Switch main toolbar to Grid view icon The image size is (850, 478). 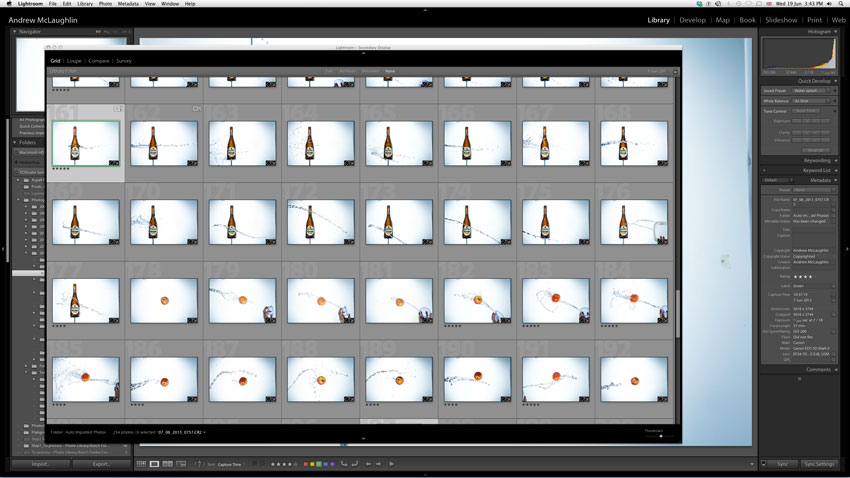(x=141, y=464)
